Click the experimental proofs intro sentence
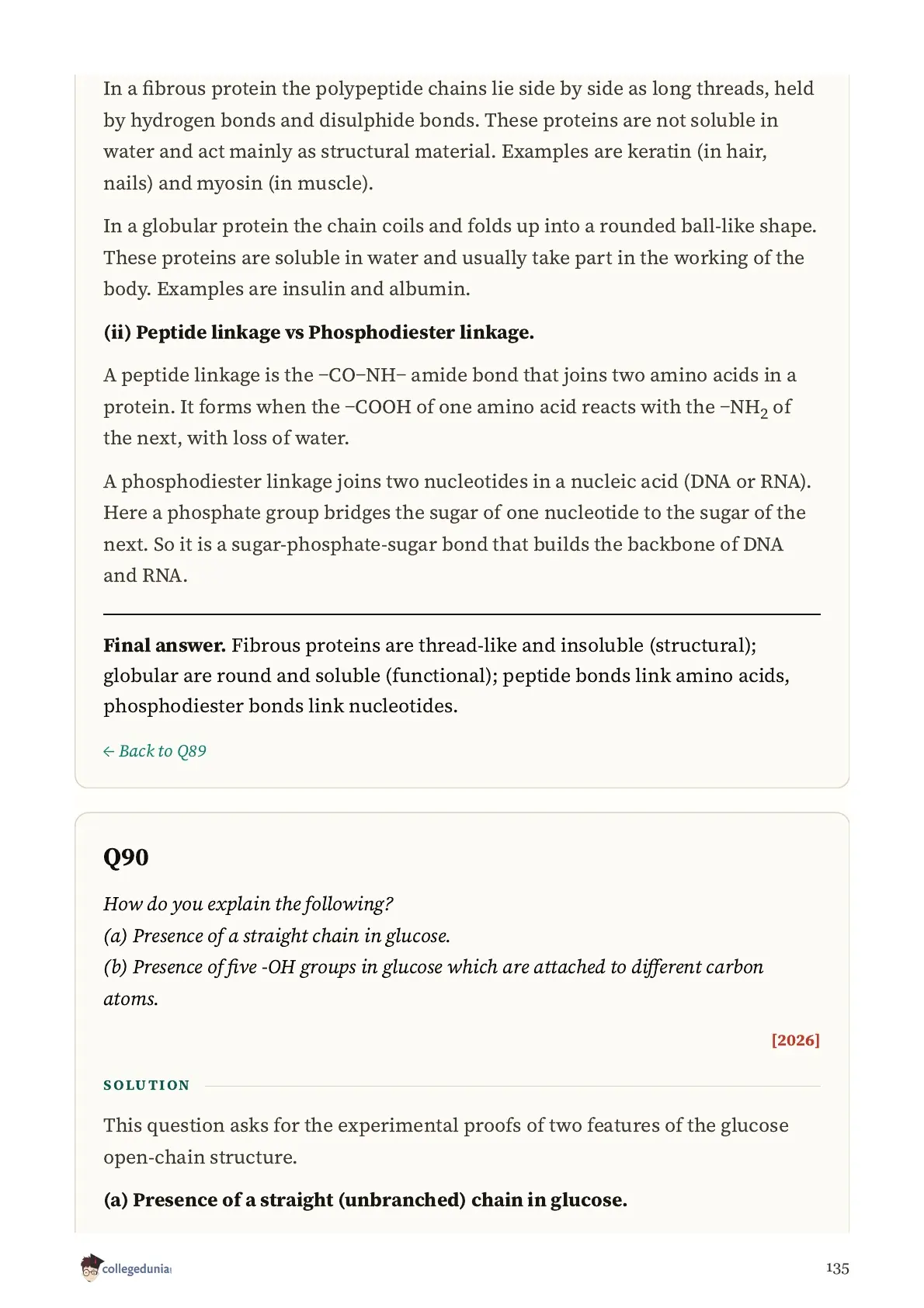Viewport: 924px width, 1308px height. [x=446, y=1141]
